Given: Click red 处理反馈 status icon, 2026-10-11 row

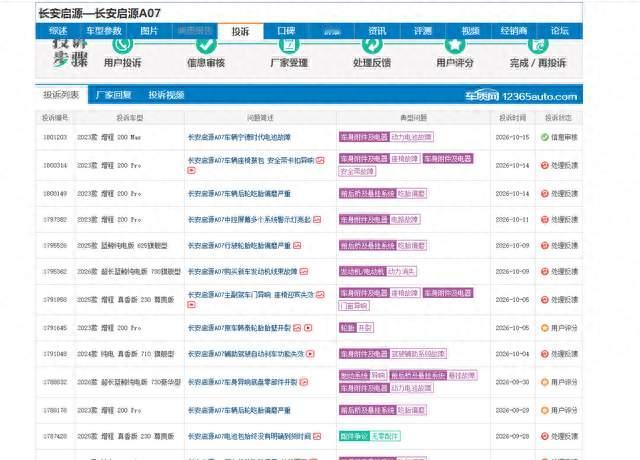Looking at the screenshot, I should coord(544,220).
